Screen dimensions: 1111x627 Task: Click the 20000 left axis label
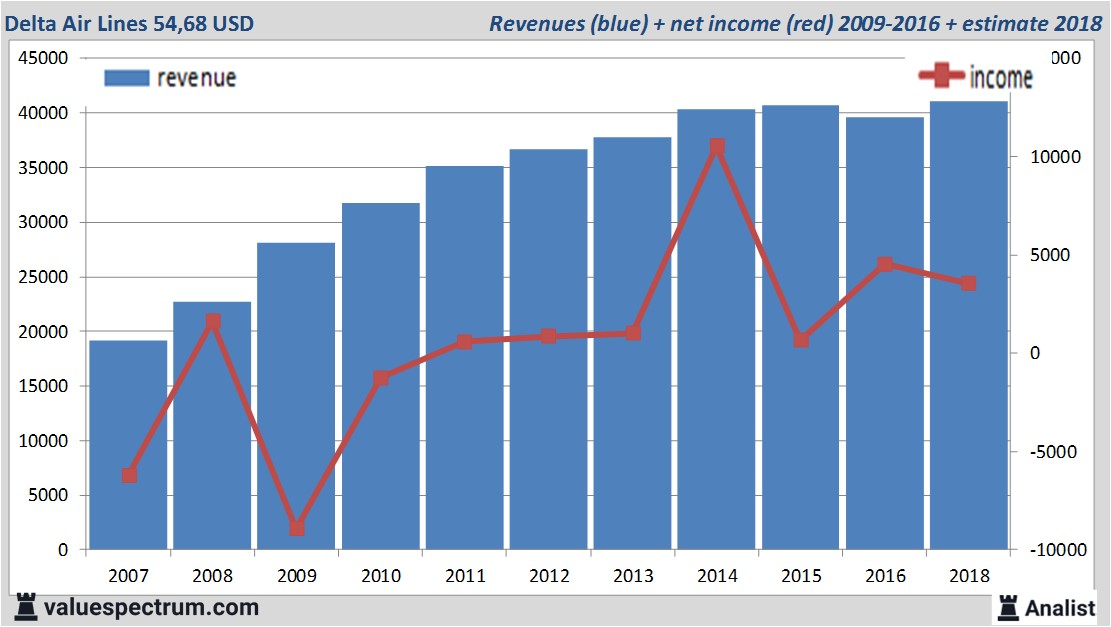pos(43,332)
